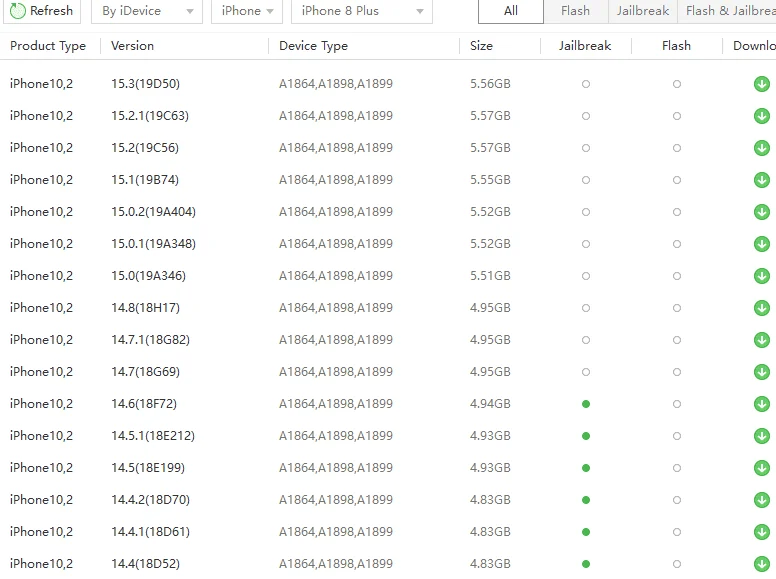Click device type in the 14.4.2(18D70) row
The width and height of the screenshot is (776, 579).
click(x=336, y=500)
